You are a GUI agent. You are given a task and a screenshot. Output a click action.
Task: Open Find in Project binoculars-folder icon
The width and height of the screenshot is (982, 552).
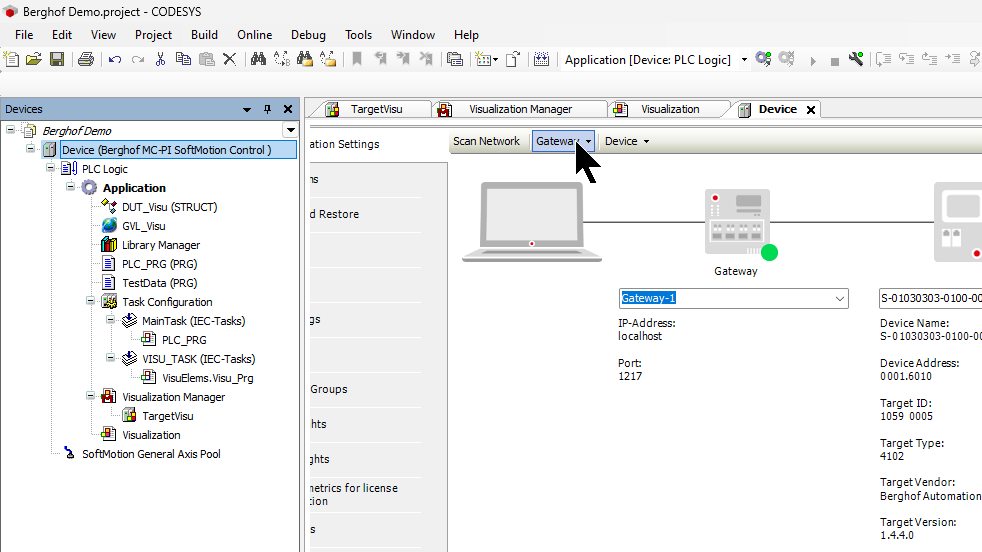pyautogui.click(x=305, y=60)
